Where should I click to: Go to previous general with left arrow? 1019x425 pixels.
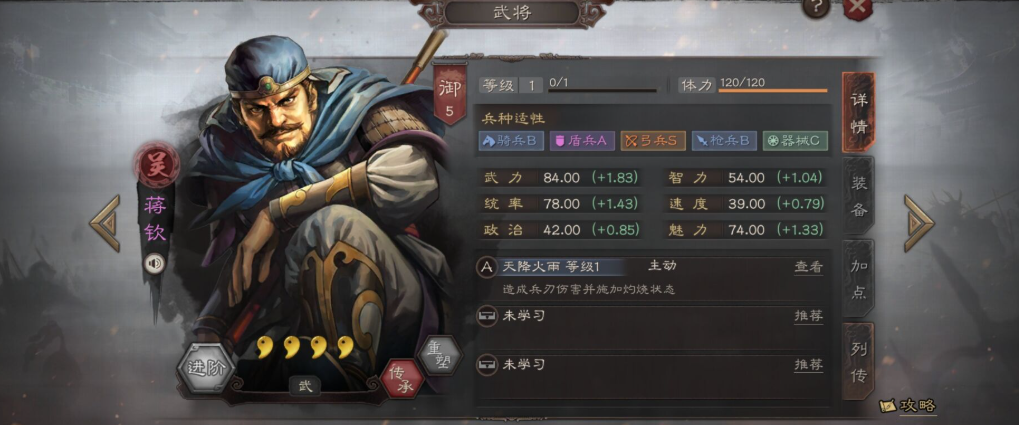point(105,223)
